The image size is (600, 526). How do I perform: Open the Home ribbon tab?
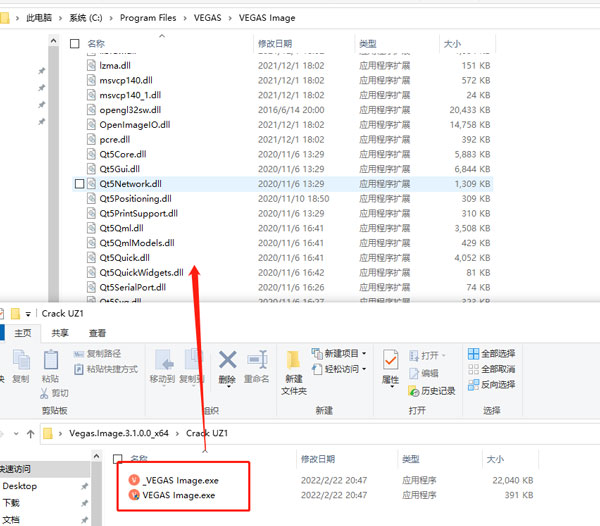tap(23, 333)
